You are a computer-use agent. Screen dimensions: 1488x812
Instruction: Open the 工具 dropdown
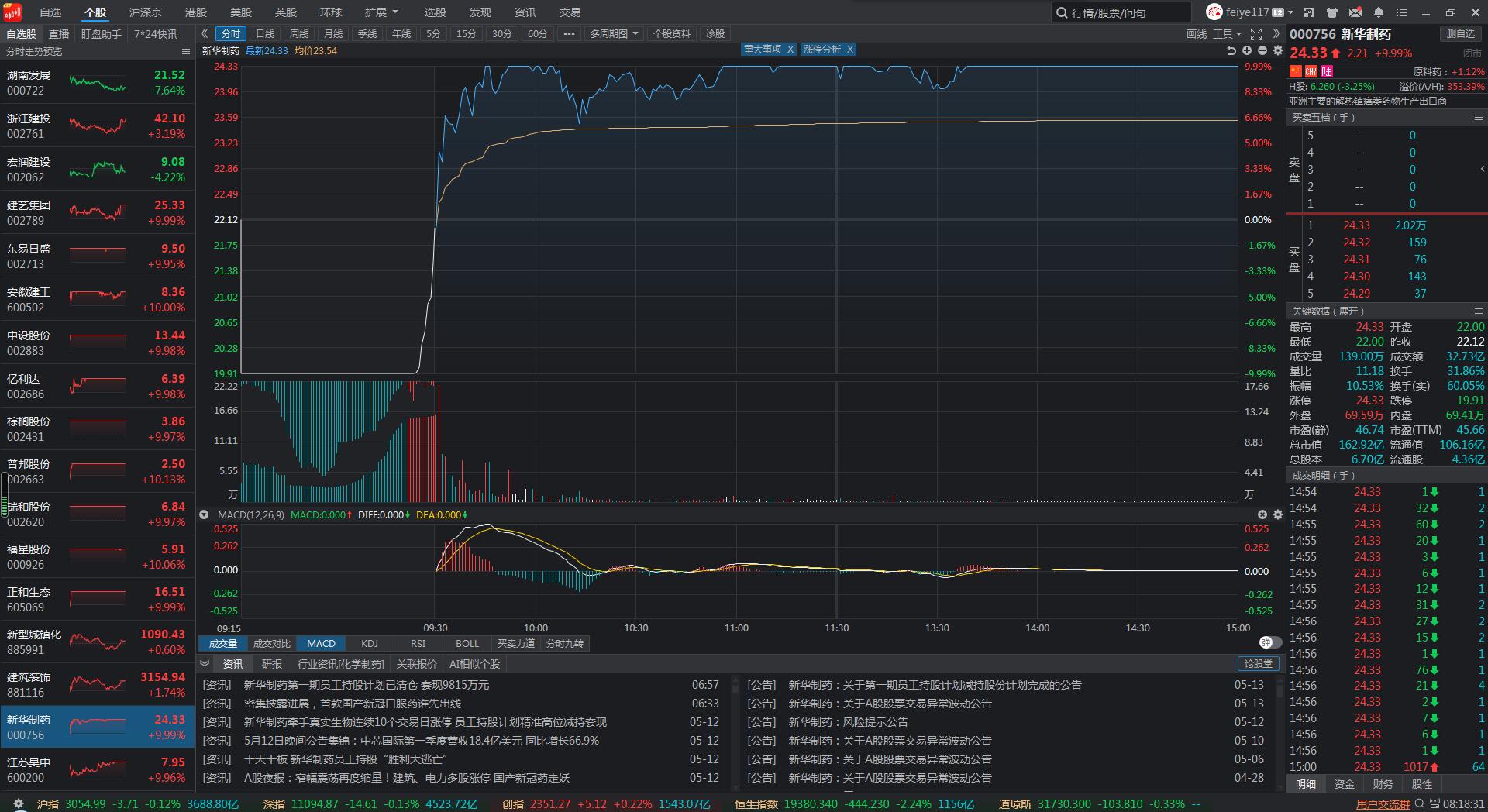point(1227,34)
